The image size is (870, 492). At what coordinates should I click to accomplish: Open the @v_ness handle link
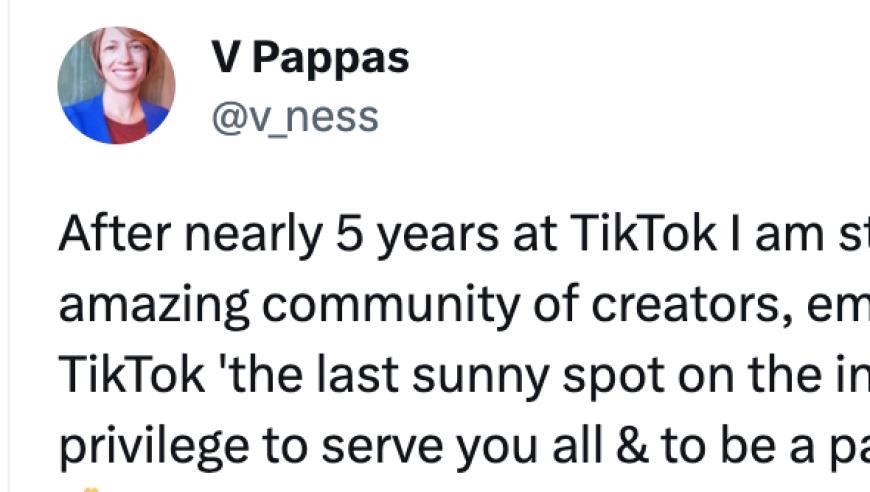295,117
